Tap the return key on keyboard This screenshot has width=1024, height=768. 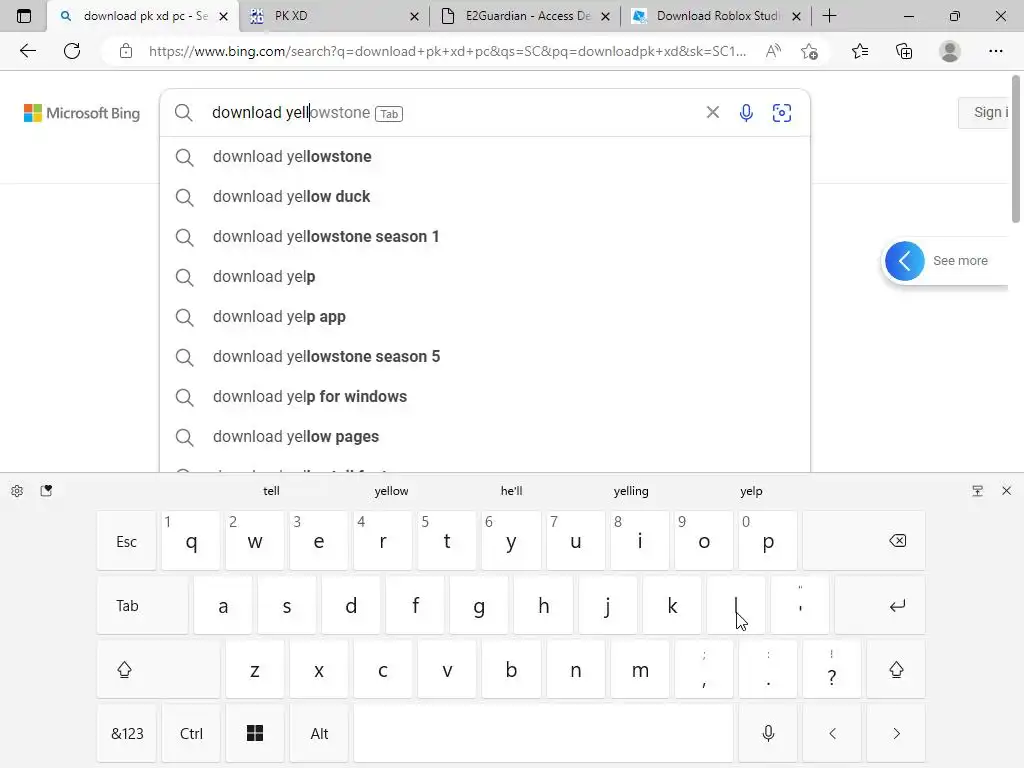pyautogui.click(x=880, y=605)
